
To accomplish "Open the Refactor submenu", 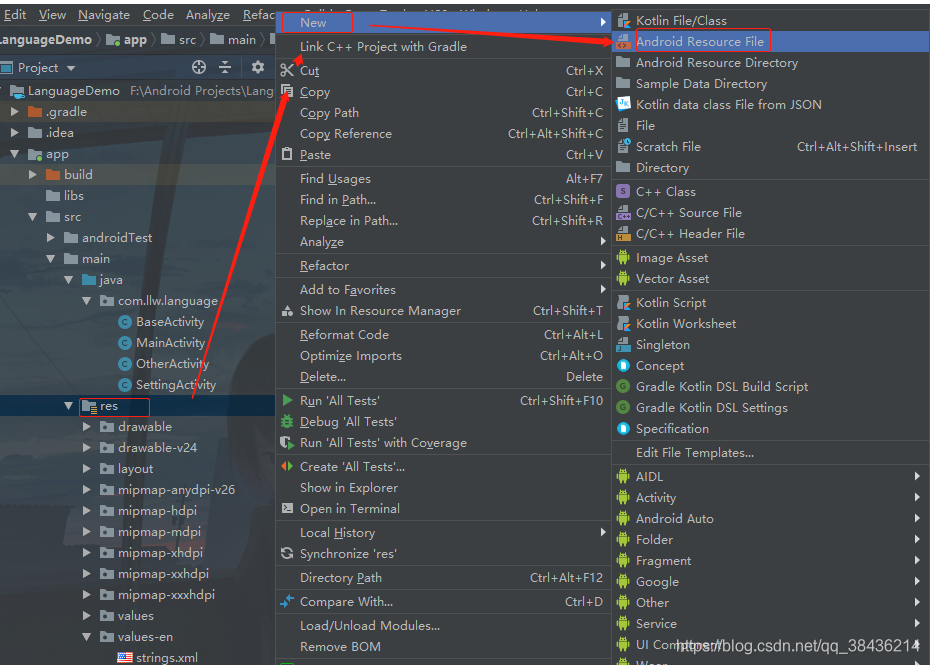I will tap(444, 266).
